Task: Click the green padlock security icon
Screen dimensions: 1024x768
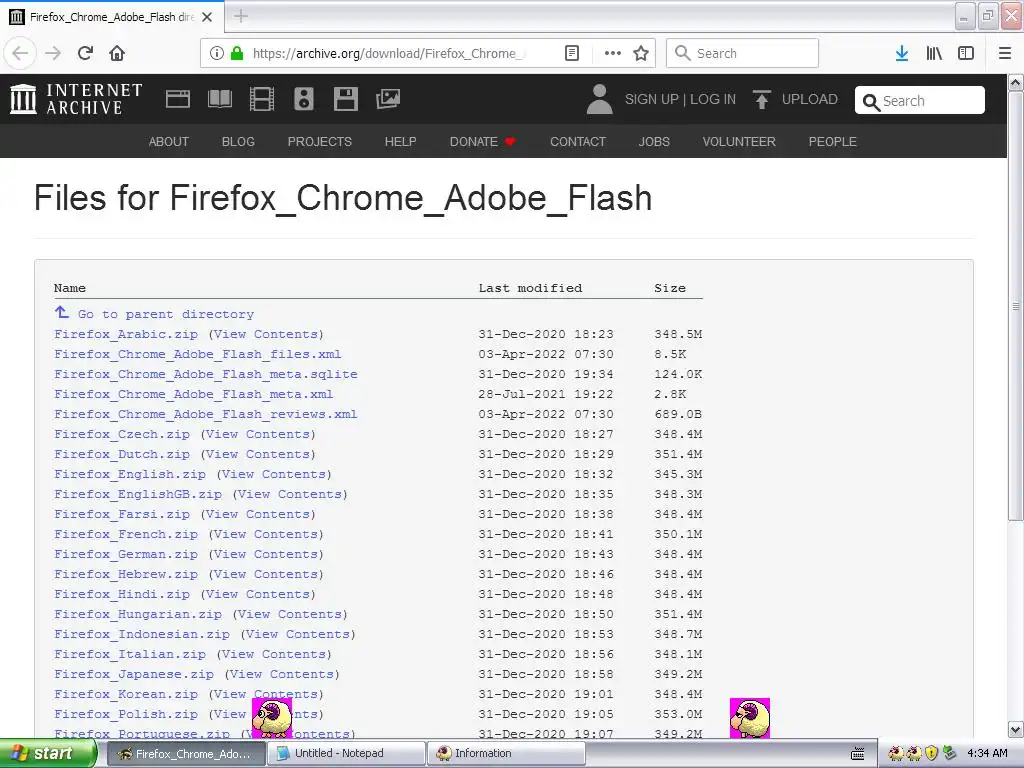Action: [237, 53]
